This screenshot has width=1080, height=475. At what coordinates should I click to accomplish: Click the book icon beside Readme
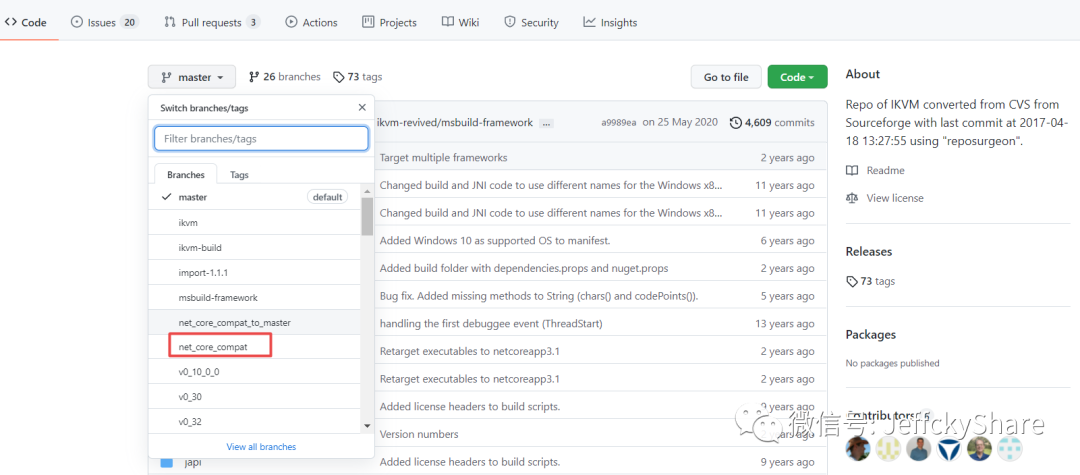pos(852,170)
